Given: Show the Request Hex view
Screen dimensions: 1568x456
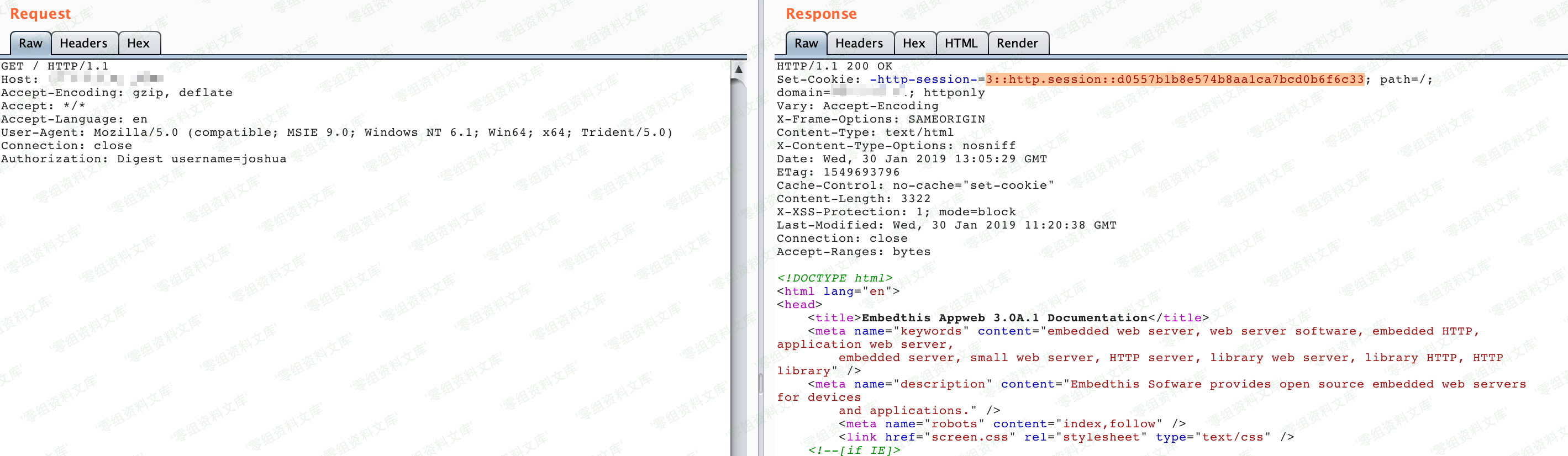Looking at the screenshot, I should (138, 43).
